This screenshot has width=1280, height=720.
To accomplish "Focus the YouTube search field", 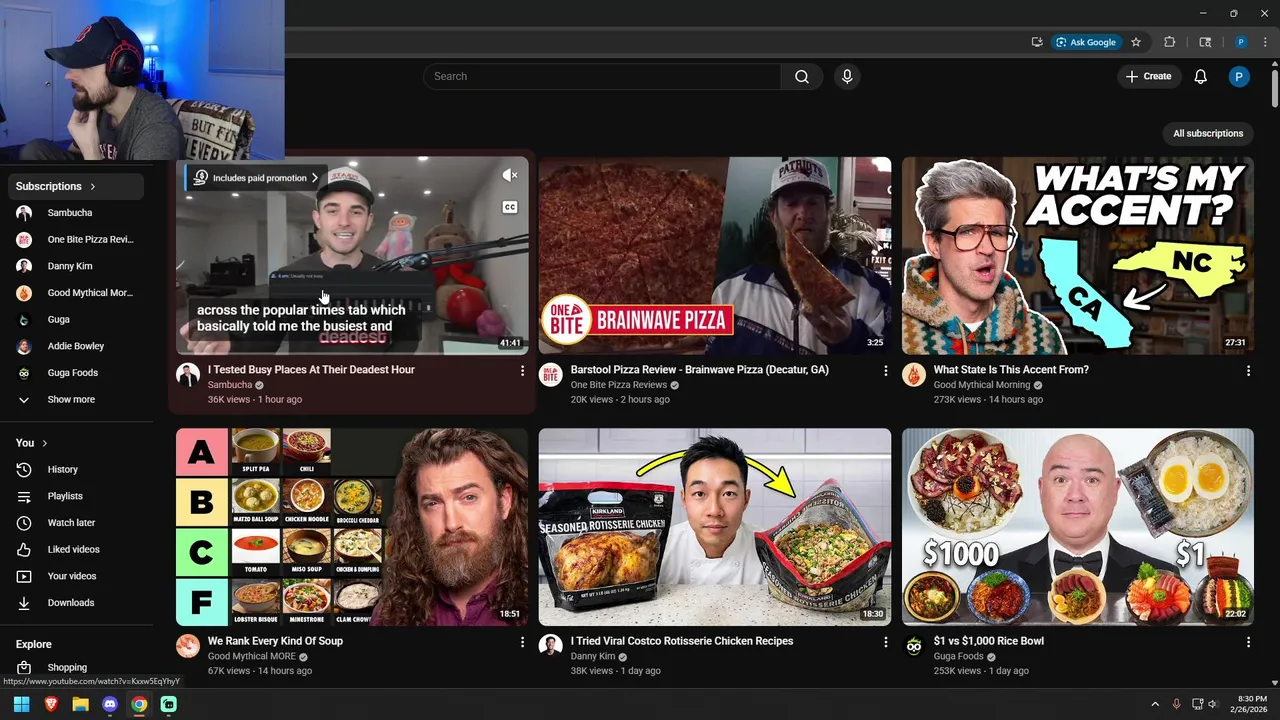I will click(x=602, y=77).
